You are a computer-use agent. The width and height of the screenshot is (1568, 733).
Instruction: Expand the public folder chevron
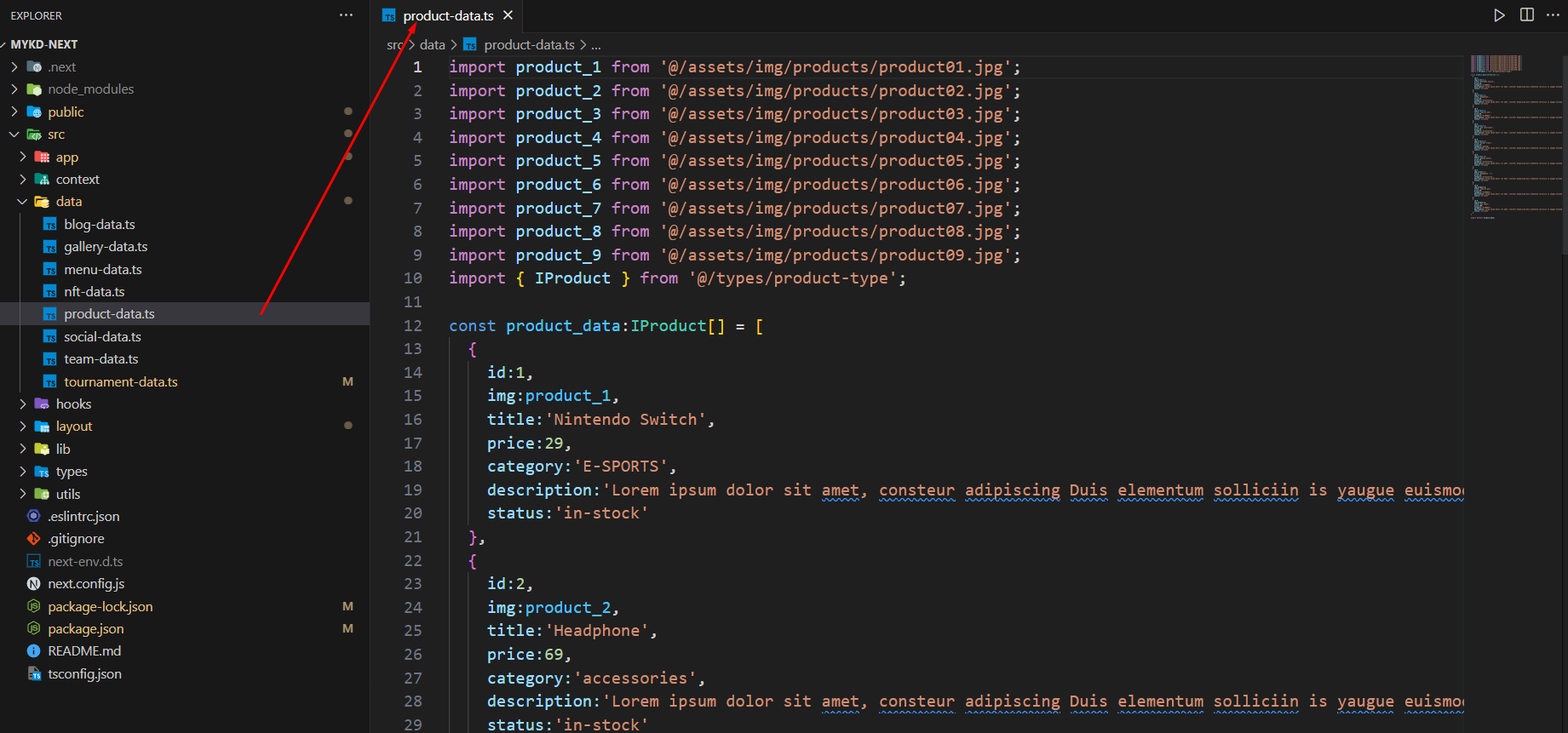click(x=14, y=112)
